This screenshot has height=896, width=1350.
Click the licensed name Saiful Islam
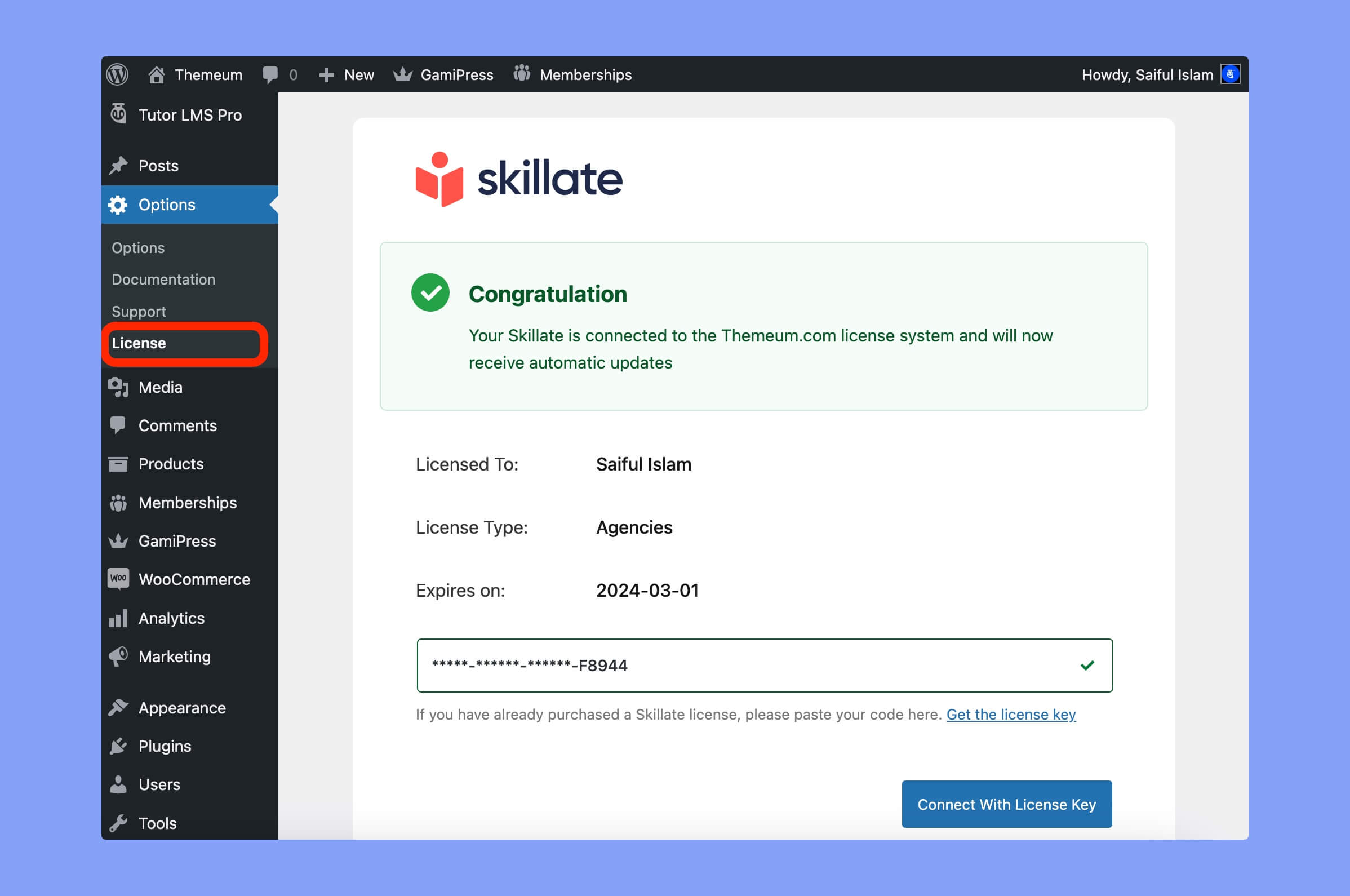pyautogui.click(x=643, y=464)
